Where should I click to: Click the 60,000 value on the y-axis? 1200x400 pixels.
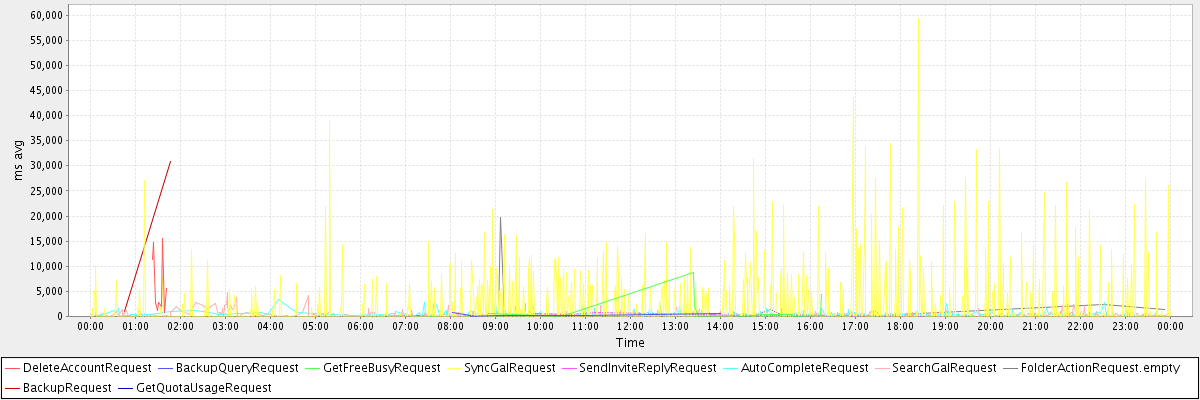tap(46, 15)
